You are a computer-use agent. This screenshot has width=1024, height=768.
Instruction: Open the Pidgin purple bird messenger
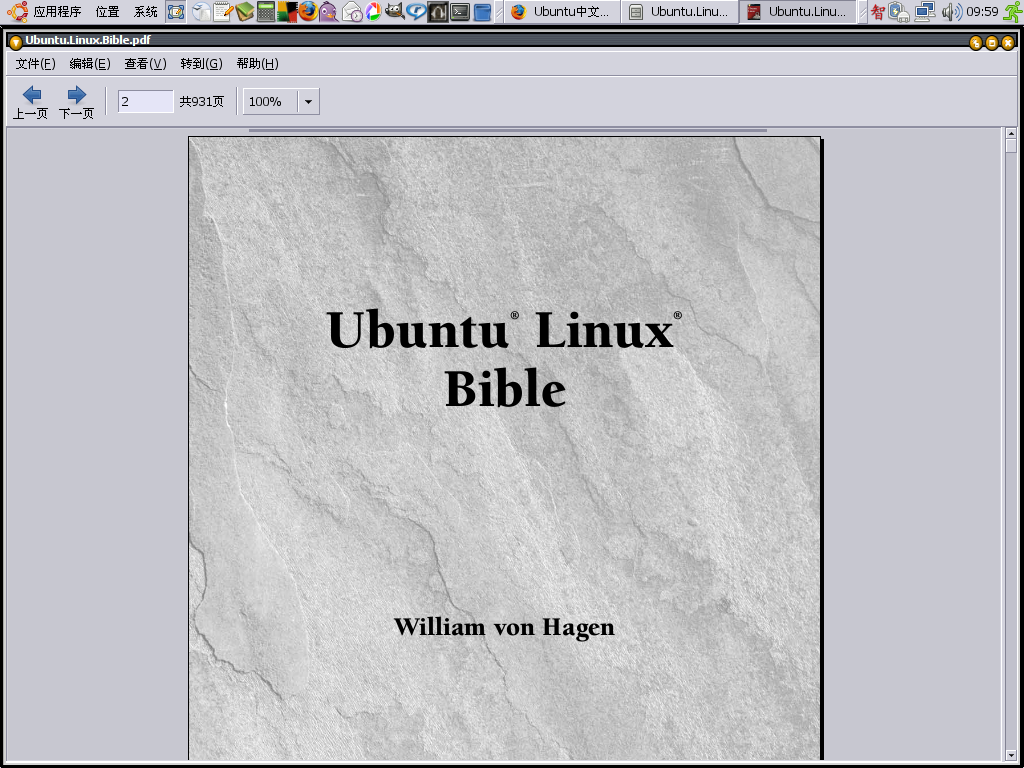click(329, 11)
